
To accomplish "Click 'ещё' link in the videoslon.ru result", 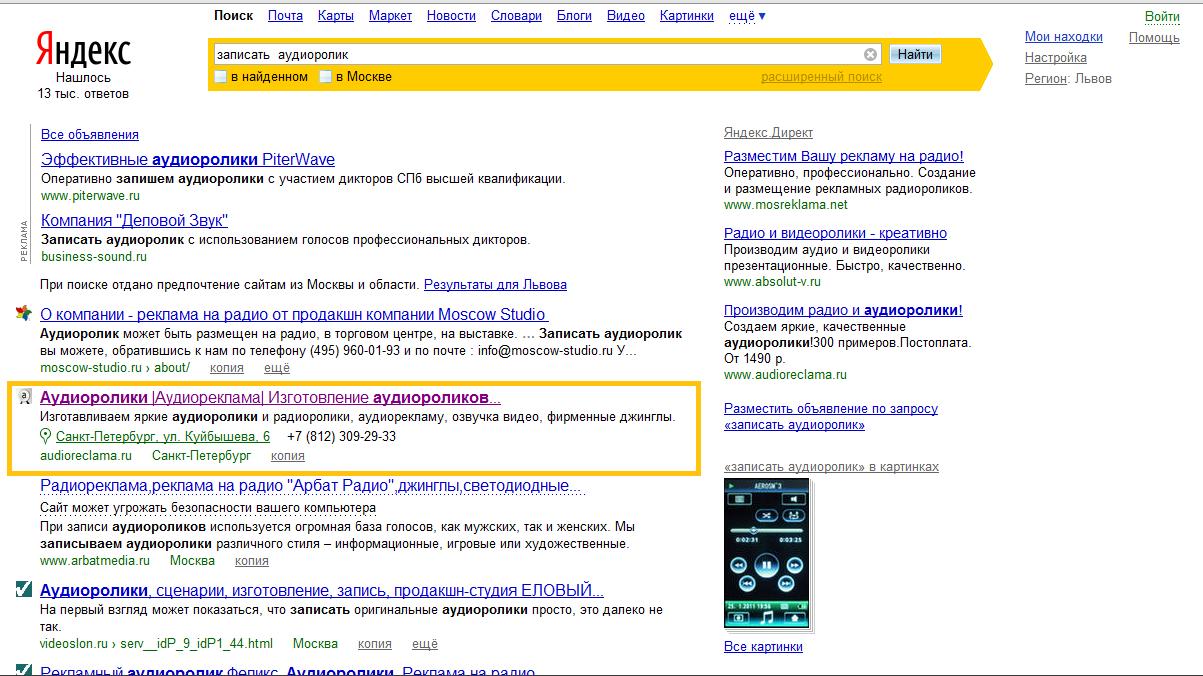I will click(425, 644).
